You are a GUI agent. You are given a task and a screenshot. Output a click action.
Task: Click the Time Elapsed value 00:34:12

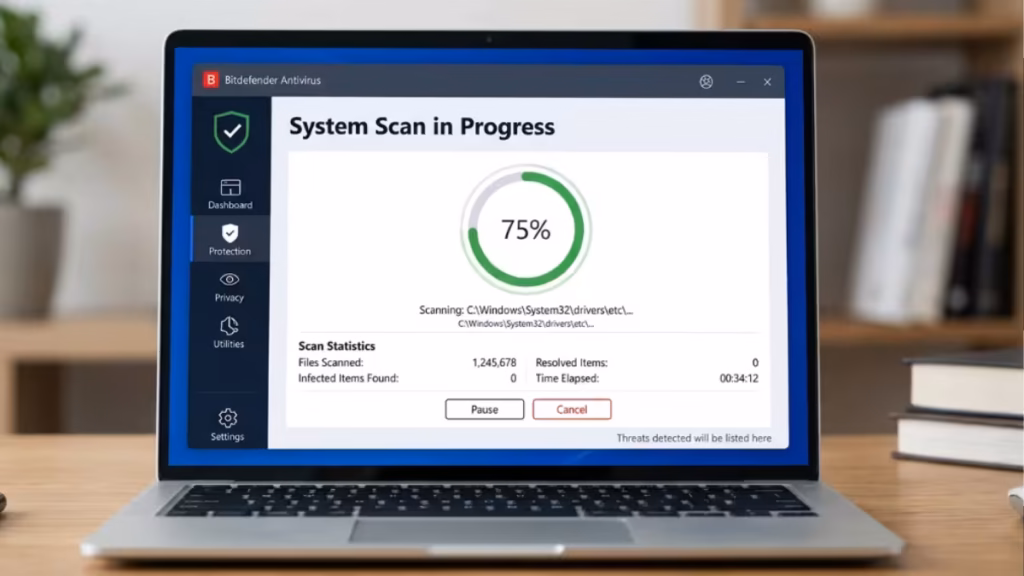739,378
